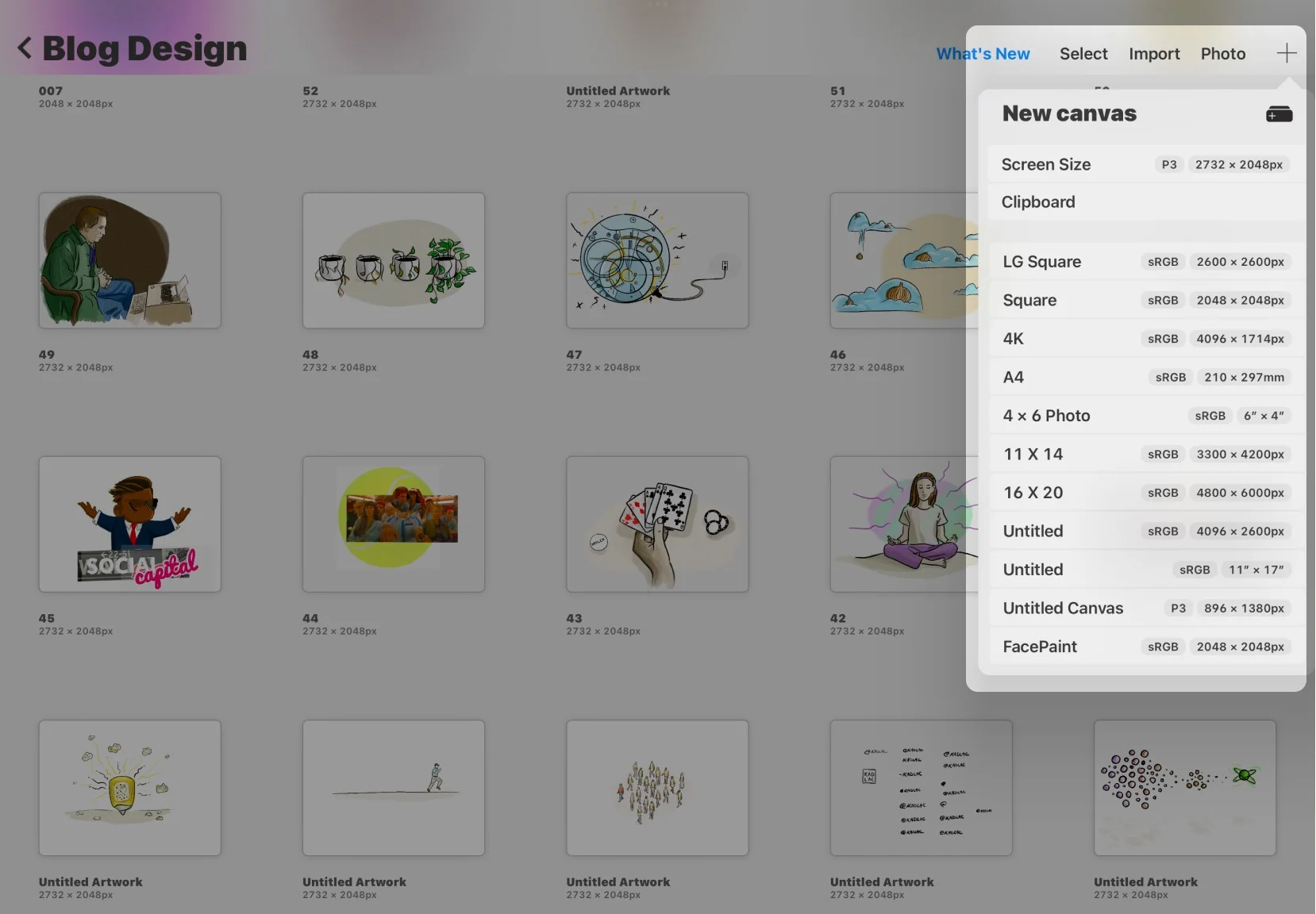Tap Import in the top toolbar
The height and width of the screenshot is (914, 1316).
point(1154,54)
